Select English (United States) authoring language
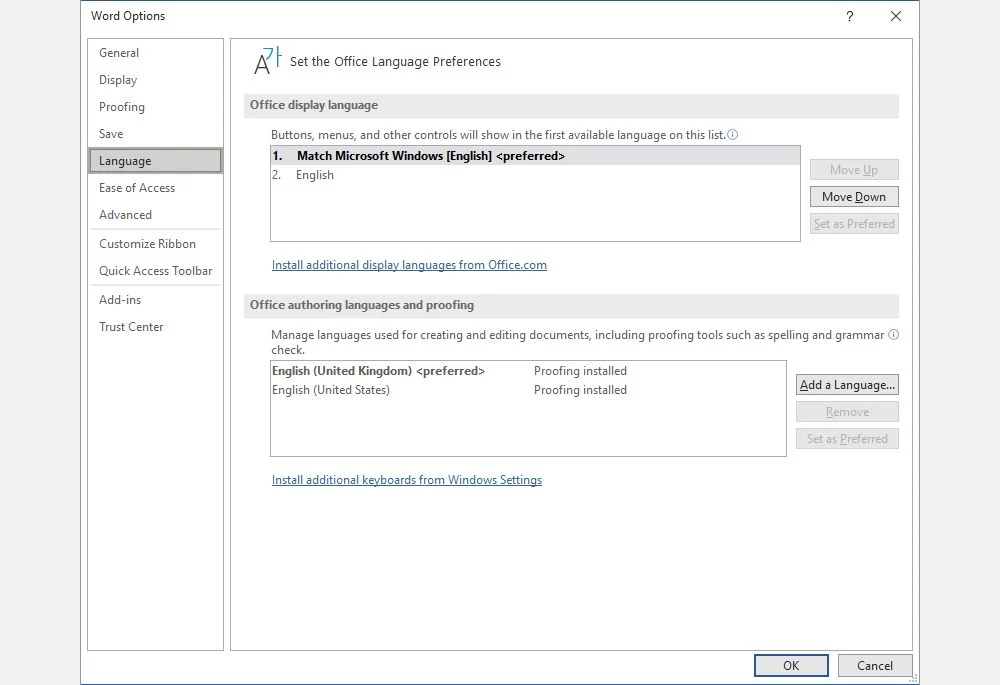1000x685 pixels. click(x=528, y=390)
